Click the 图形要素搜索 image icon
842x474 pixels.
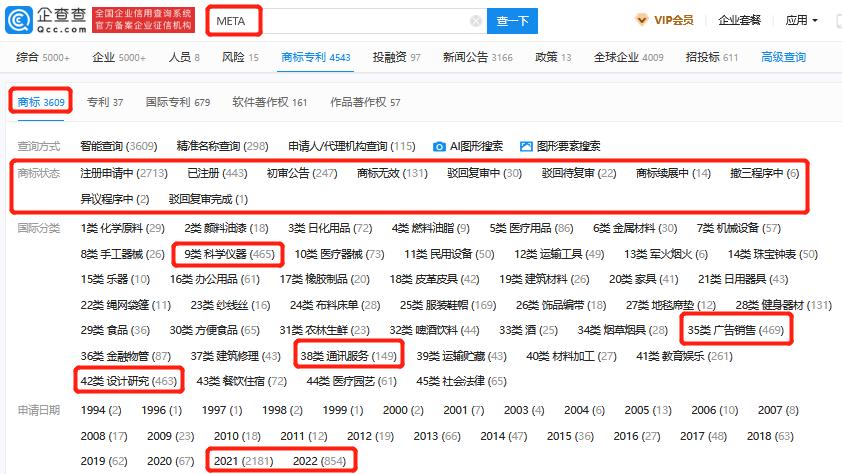[526, 147]
